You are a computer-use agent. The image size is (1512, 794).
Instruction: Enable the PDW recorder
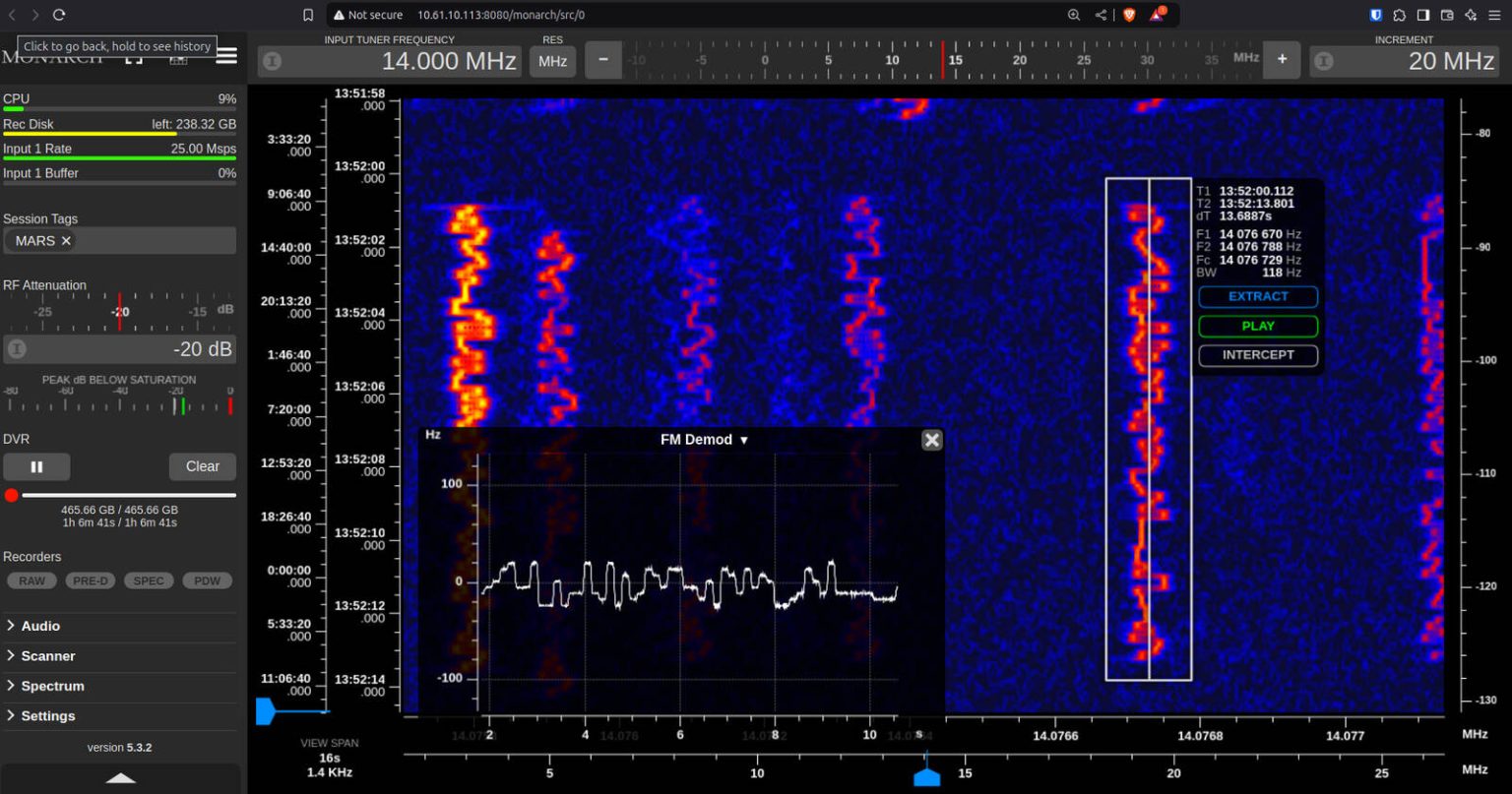point(207,580)
